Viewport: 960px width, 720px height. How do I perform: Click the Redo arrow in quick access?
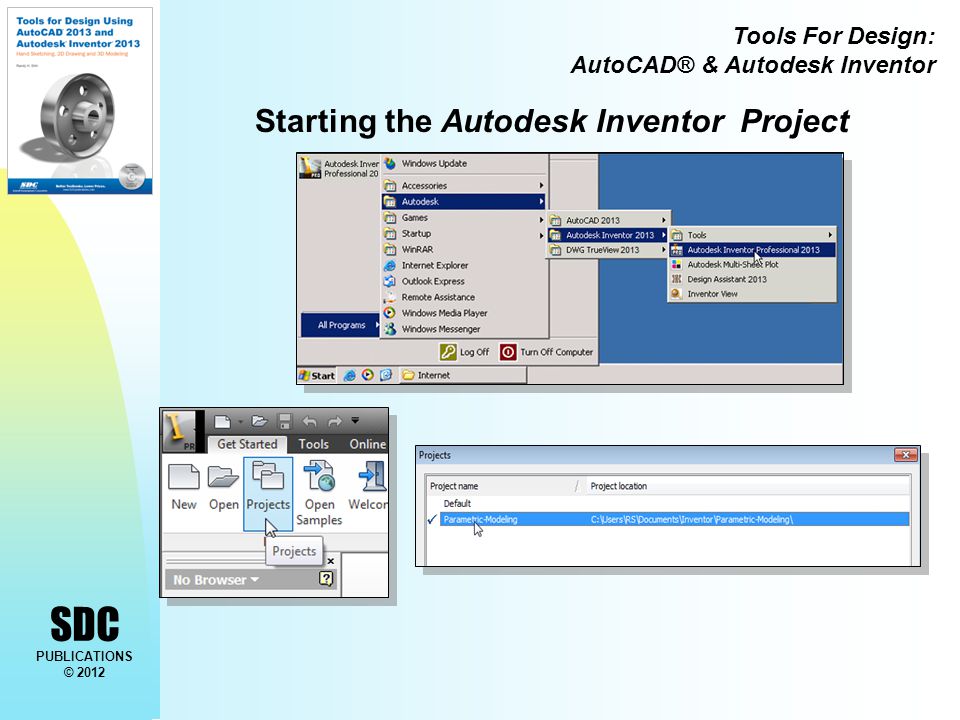click(x=334, y=421)
